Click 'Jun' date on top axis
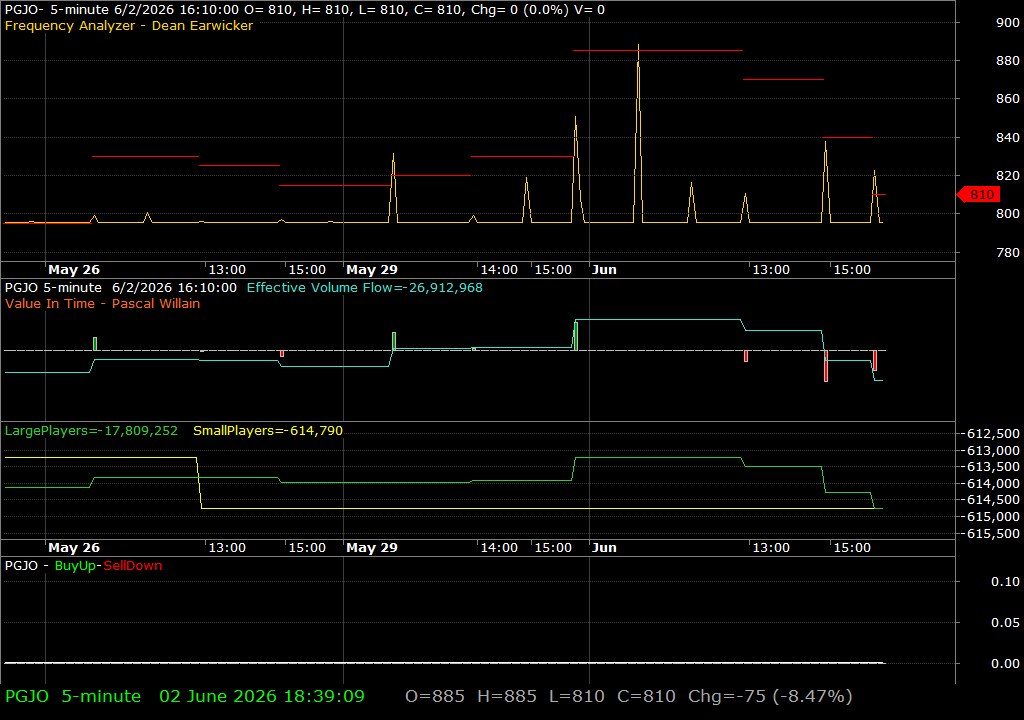 [604, 270]
